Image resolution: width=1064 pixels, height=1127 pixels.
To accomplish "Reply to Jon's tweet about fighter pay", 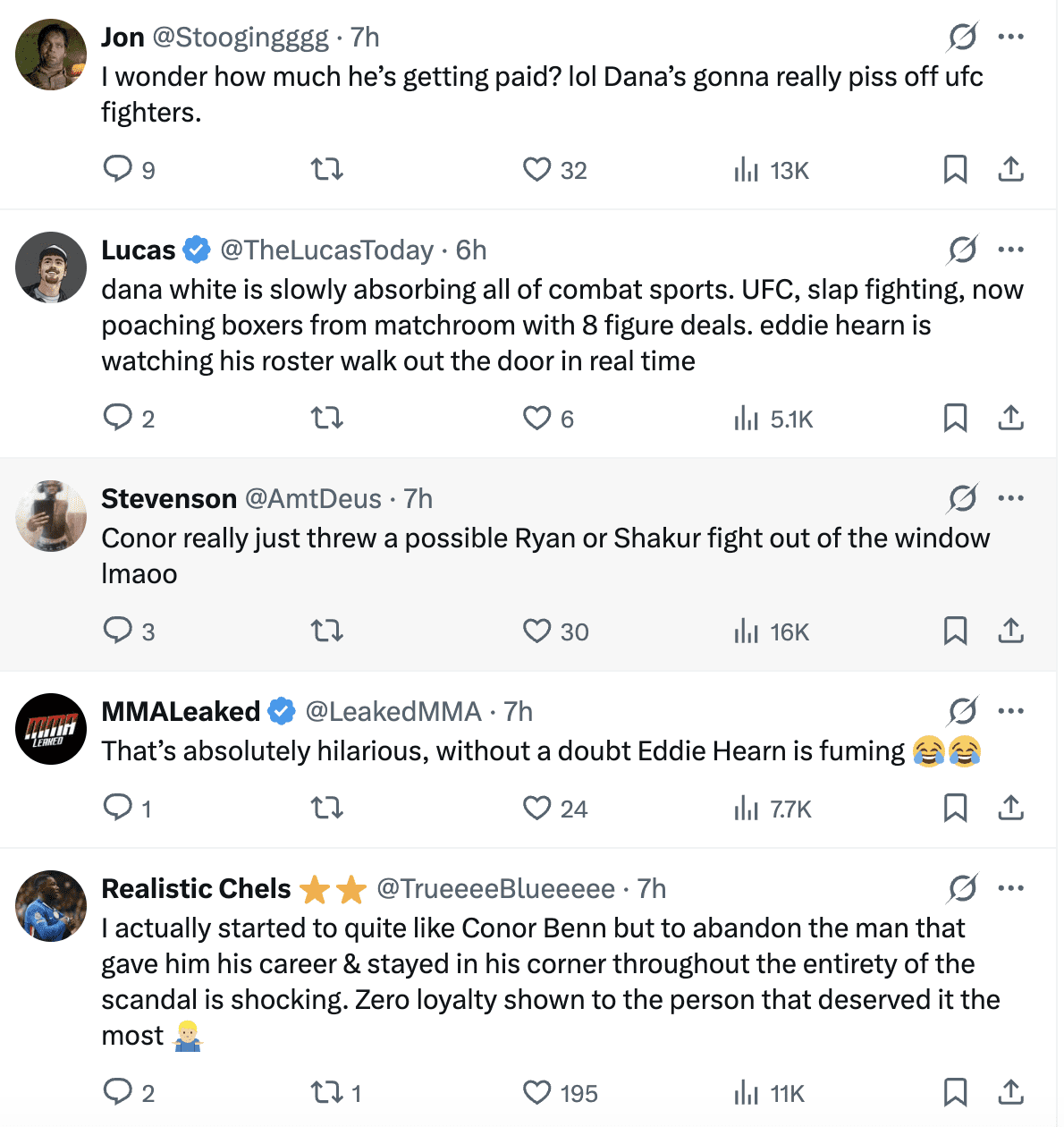I will tap(118, 169).
